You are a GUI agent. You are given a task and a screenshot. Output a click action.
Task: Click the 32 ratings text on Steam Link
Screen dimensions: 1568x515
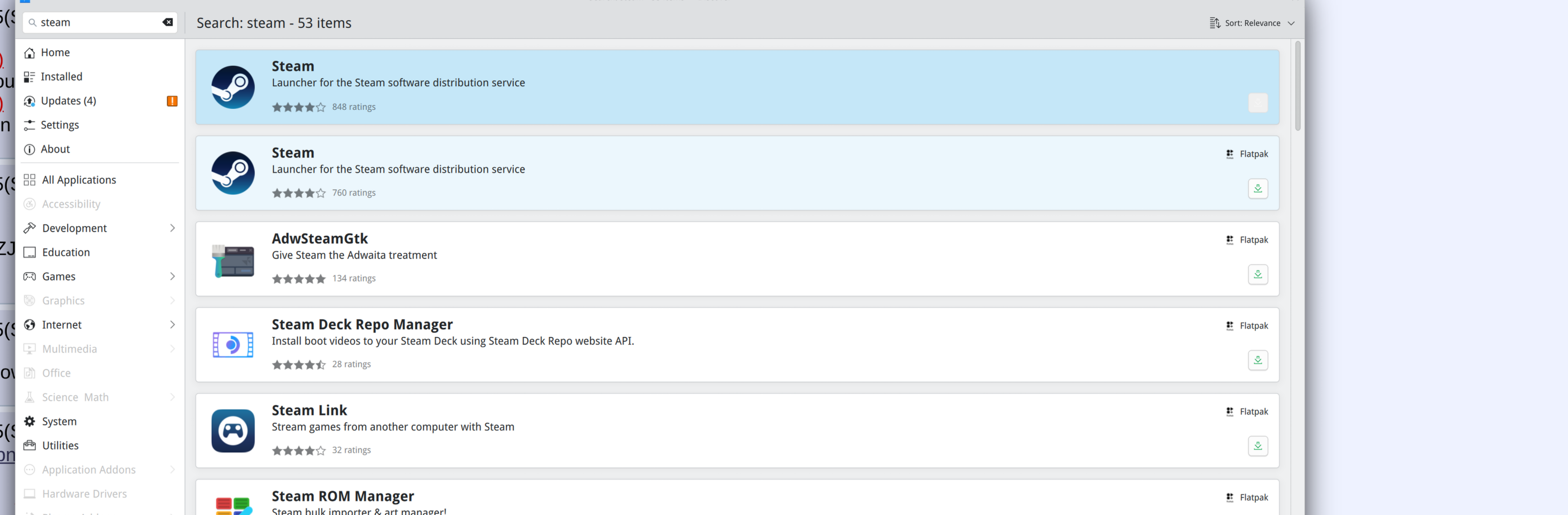pyautogui.click(x=351, y=450)
